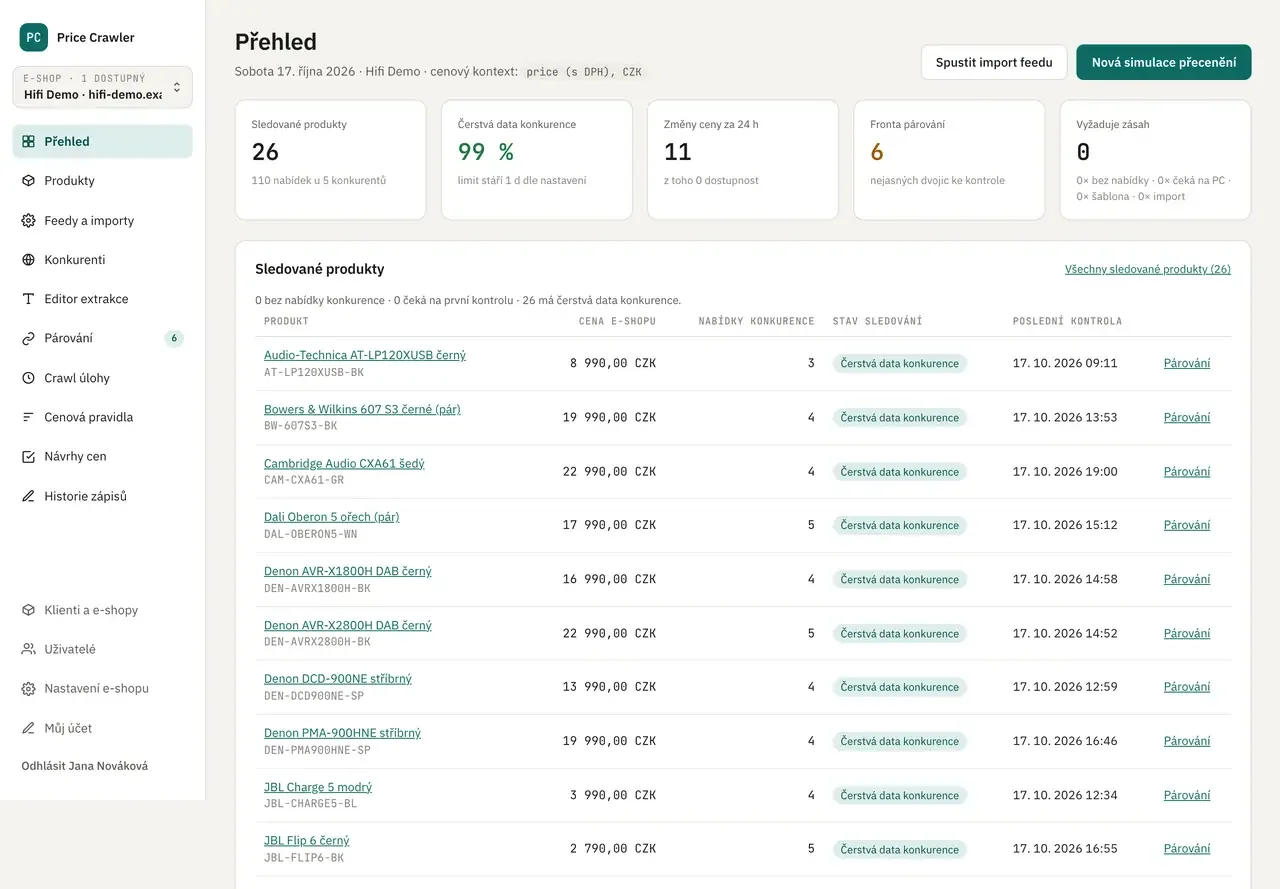Open the Hifi Demo e-shop switcher dropdown
The height and width of the screenshot is (889, 1280).
102,87
